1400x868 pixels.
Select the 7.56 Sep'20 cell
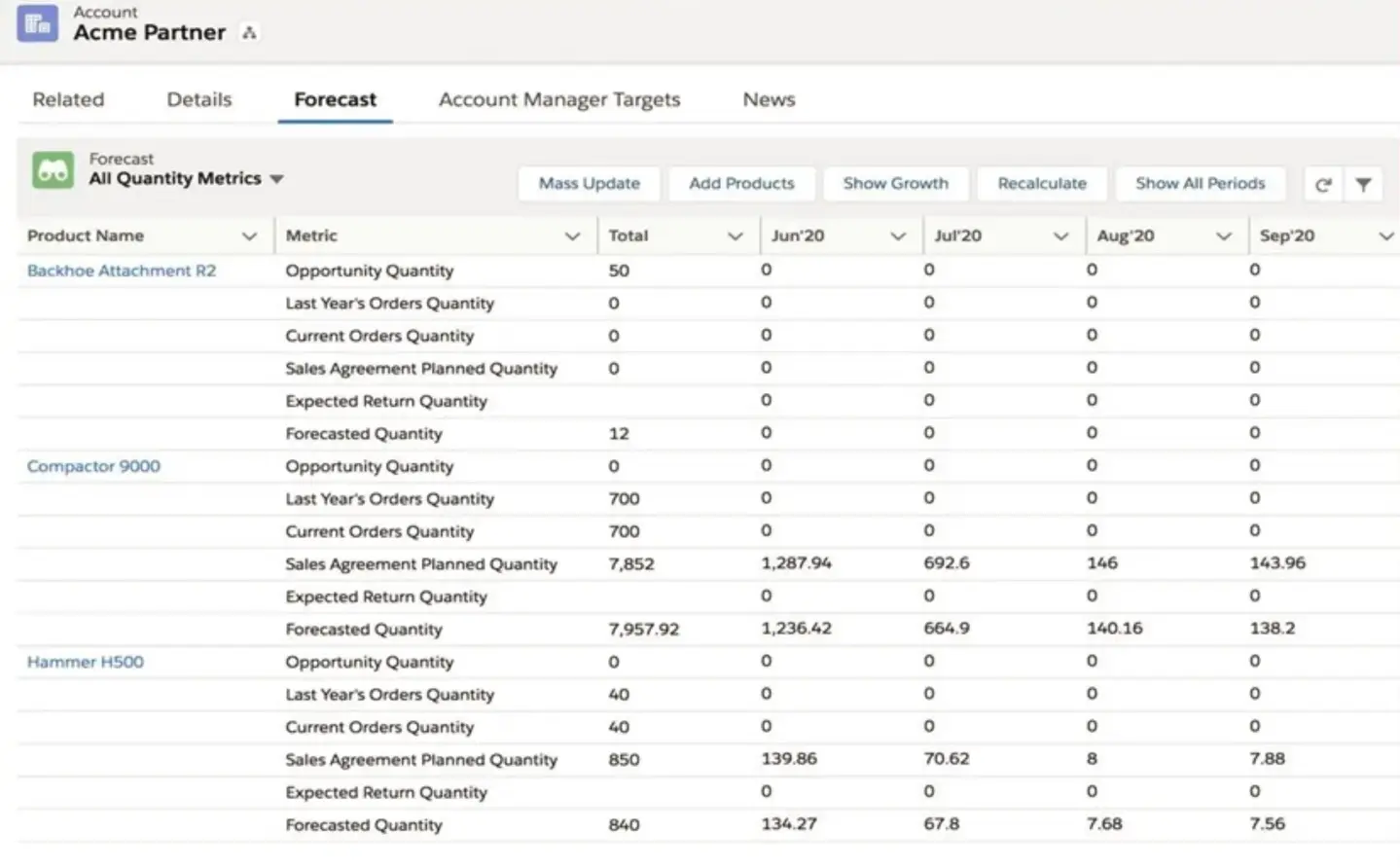point(1268,824)
